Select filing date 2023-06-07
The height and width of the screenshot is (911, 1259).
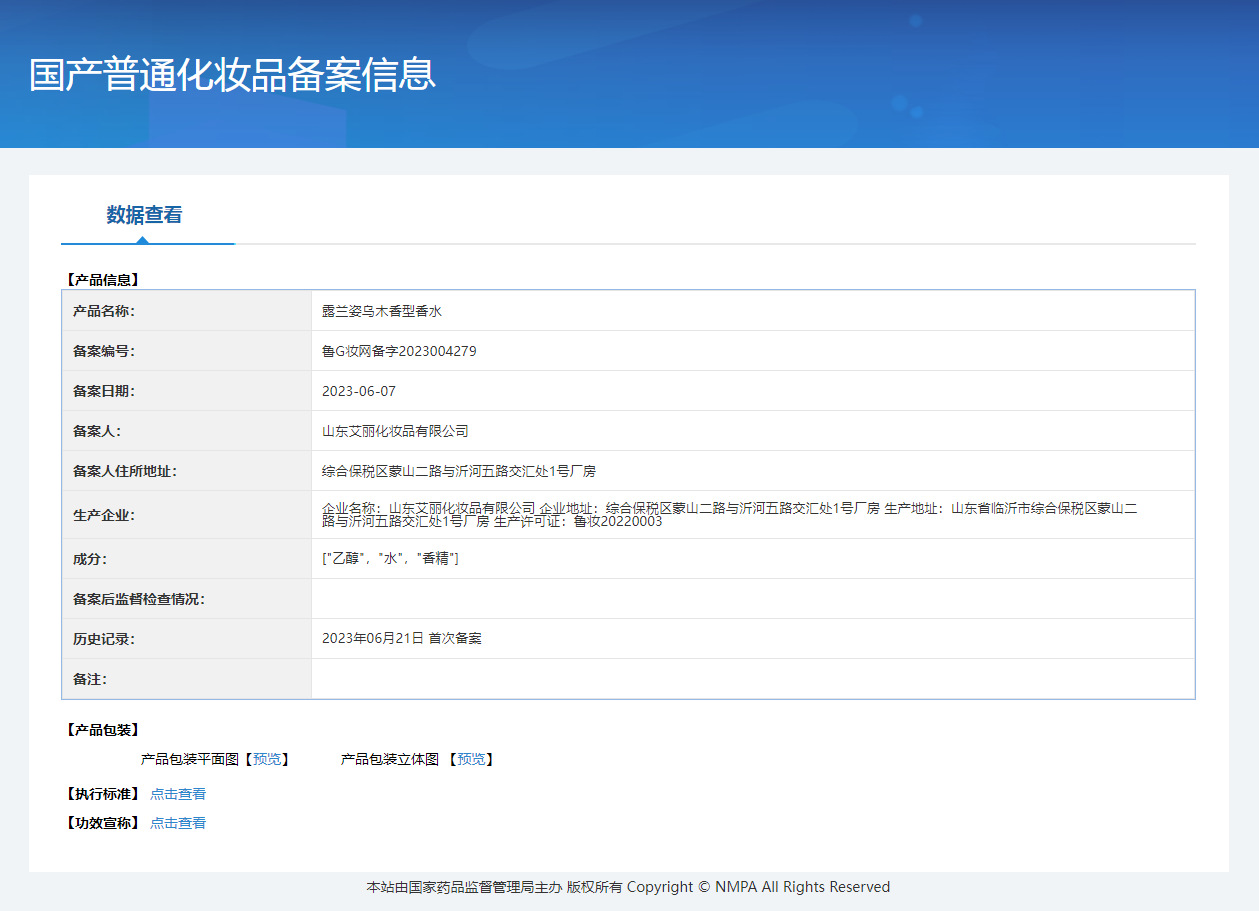pyautogui.click(x=359, y=391)
